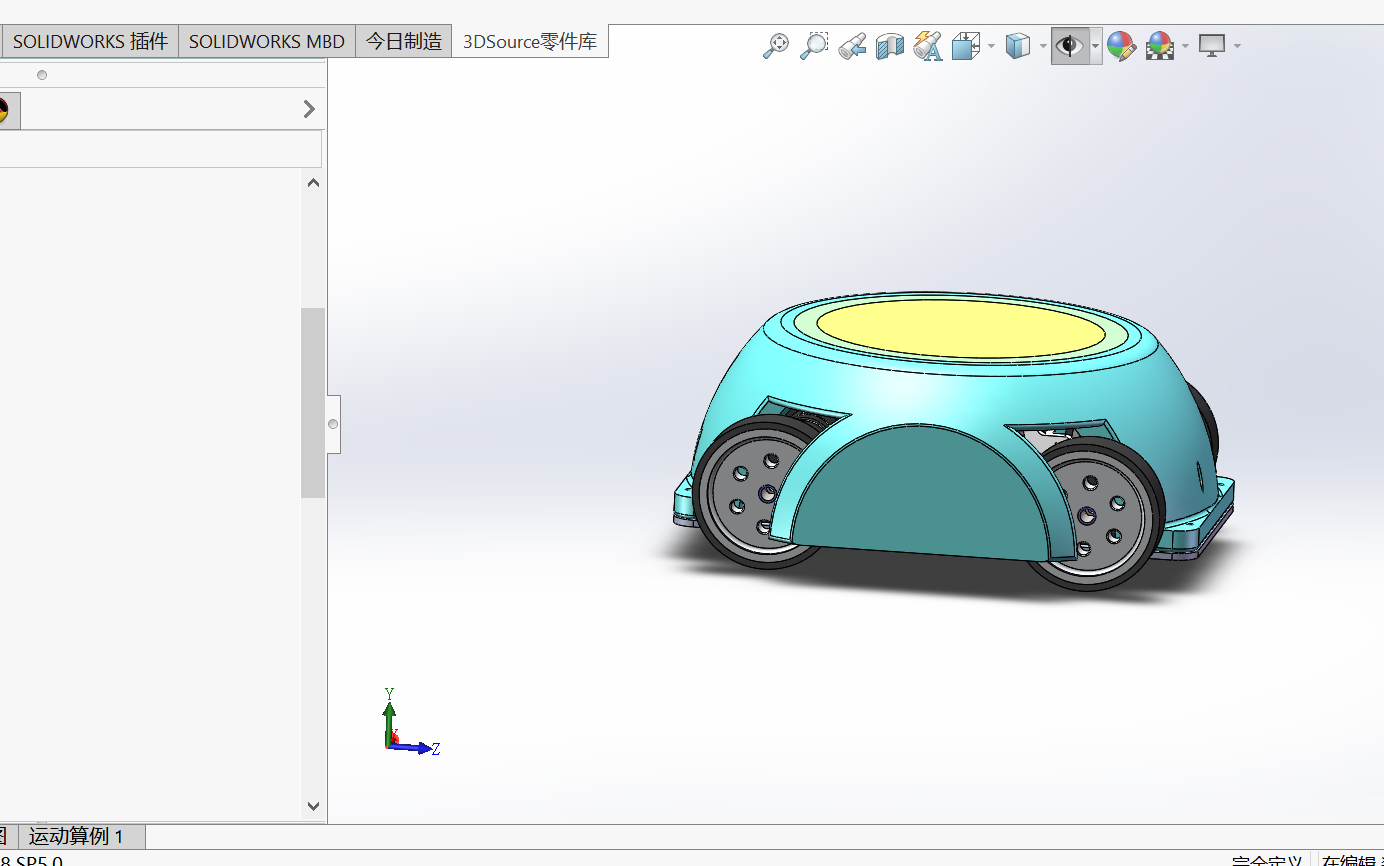
Task: Open Dynamic Annotation Views tool
Action: pos(928,46)
